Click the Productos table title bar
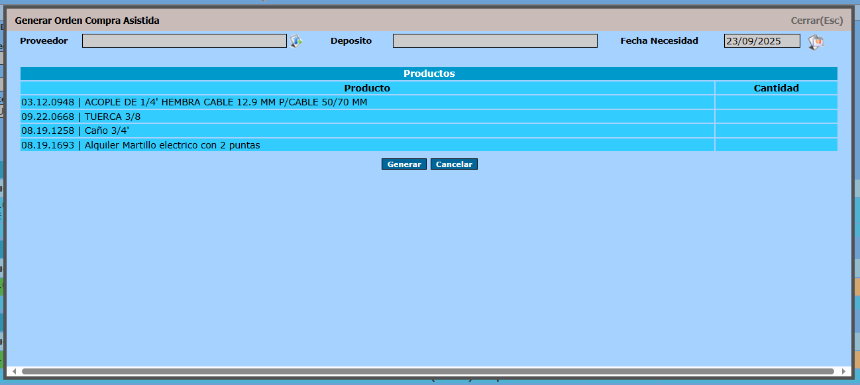The width and height of the screenshot is (860, 385). [x=429, y=73]
